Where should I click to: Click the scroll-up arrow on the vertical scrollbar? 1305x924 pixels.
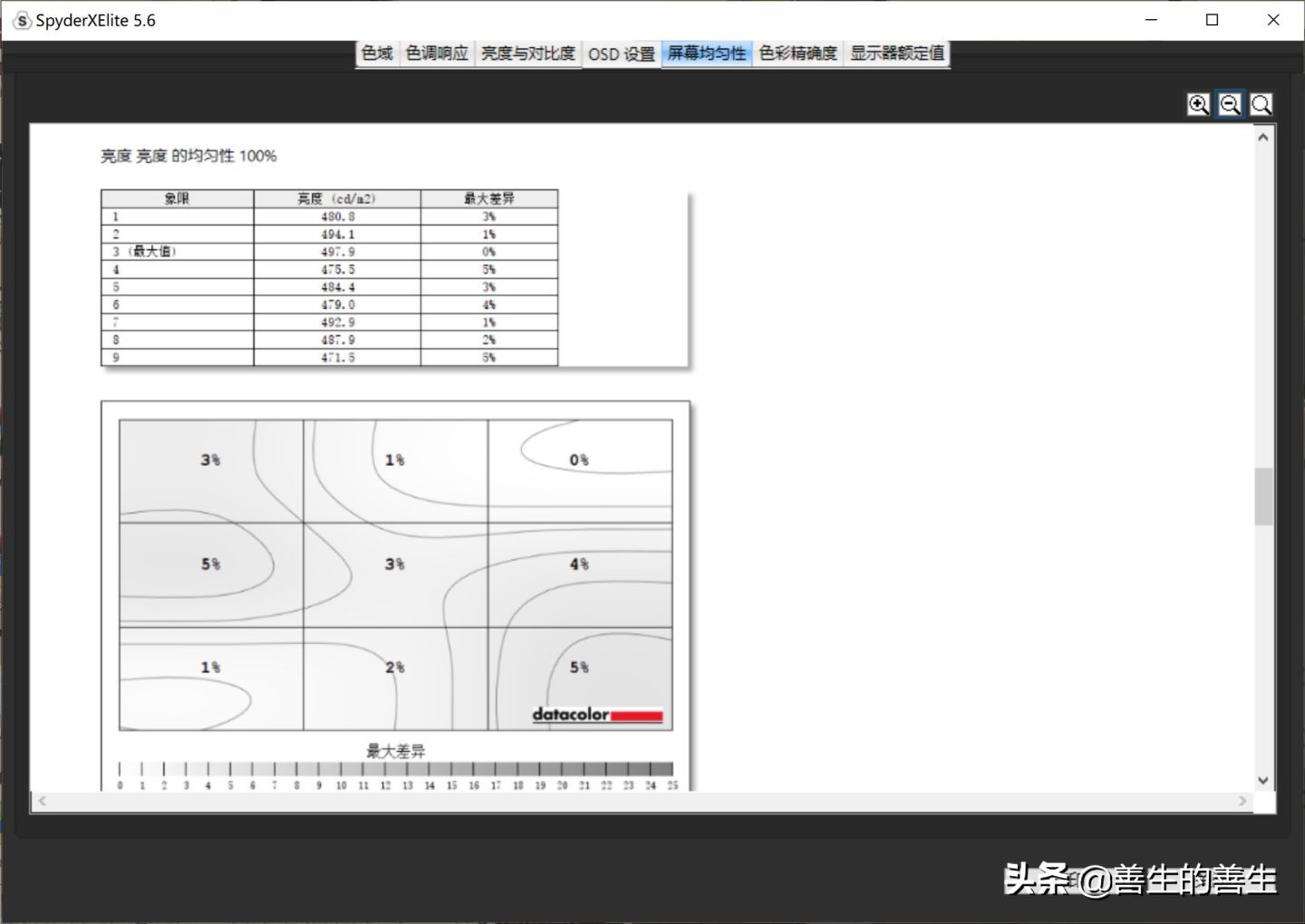pos(1263,136)
